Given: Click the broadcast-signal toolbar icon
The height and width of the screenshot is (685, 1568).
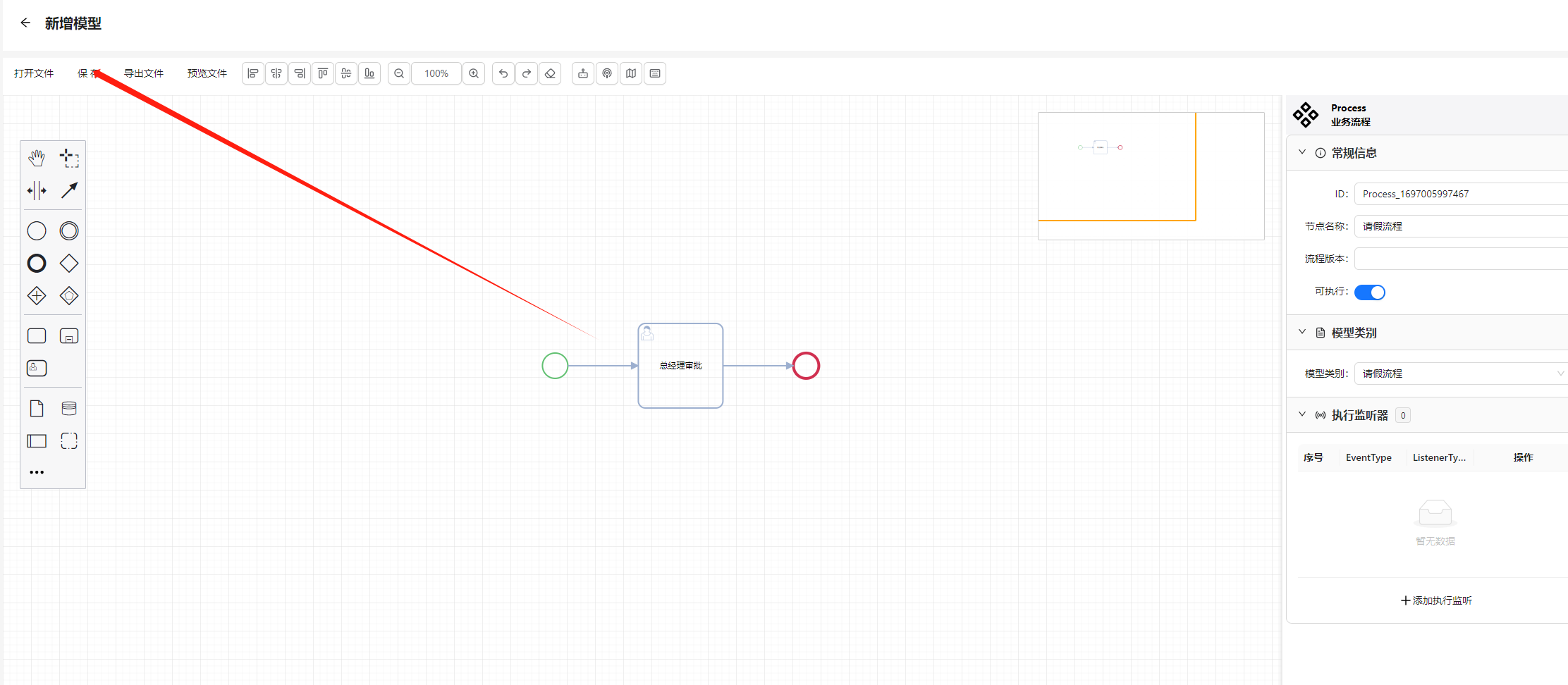Looking at the screenshot, I should pos(607,73).
